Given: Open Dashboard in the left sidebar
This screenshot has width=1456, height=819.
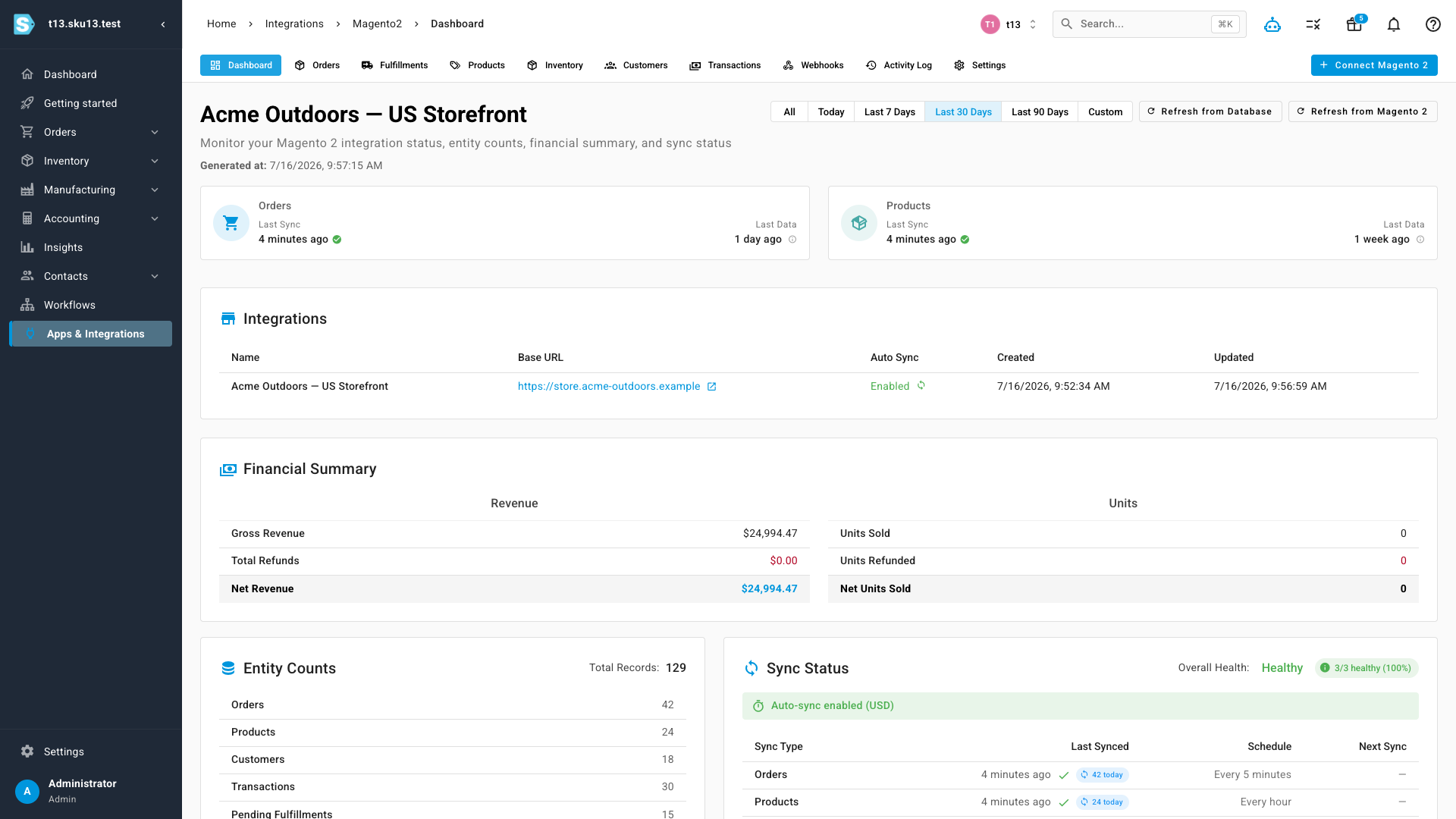Looking at the screenshot, I should point(90,74).
